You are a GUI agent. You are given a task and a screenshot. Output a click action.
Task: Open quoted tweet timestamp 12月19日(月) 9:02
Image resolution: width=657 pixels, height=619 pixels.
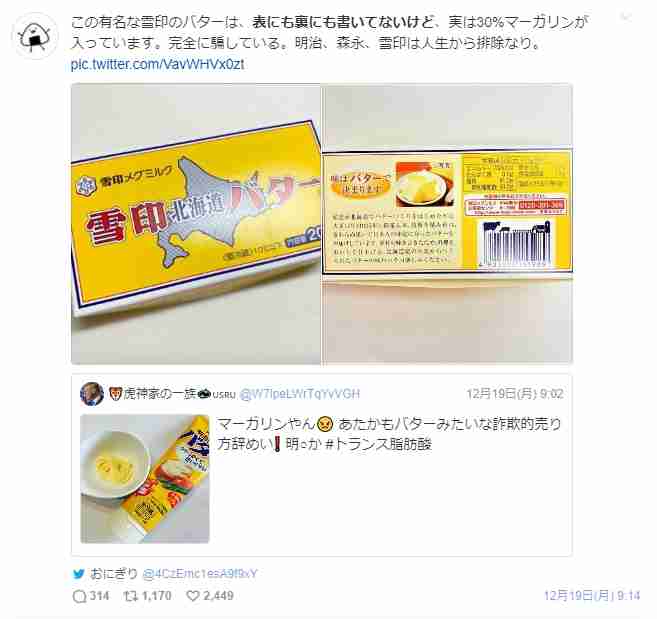tap(515, 394)
